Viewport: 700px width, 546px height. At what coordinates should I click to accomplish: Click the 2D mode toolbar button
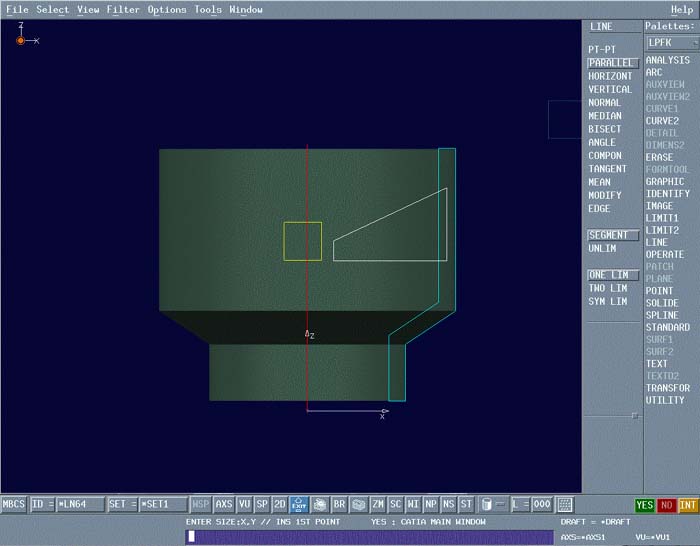tap(279, 504)
